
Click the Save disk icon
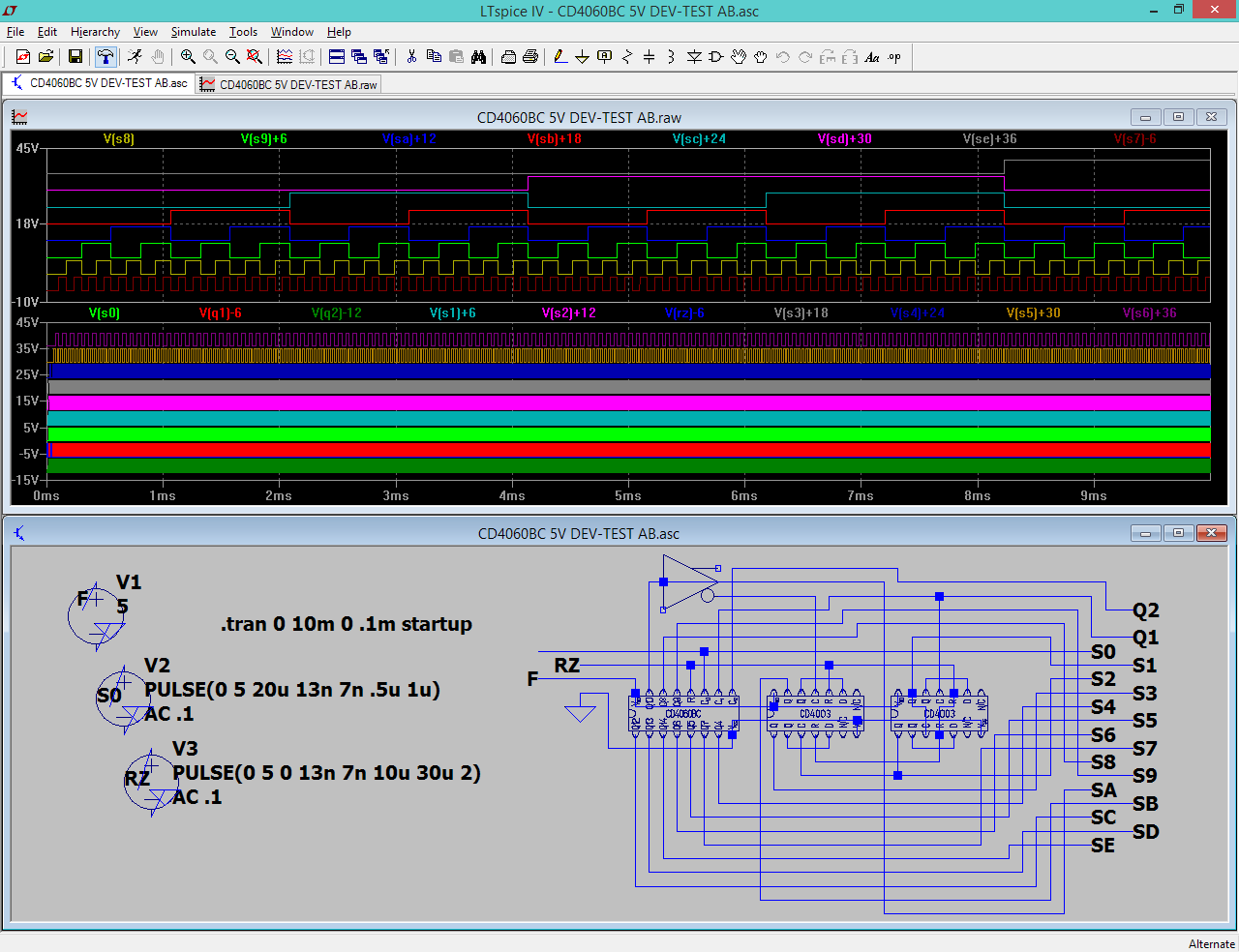[76, 57]
